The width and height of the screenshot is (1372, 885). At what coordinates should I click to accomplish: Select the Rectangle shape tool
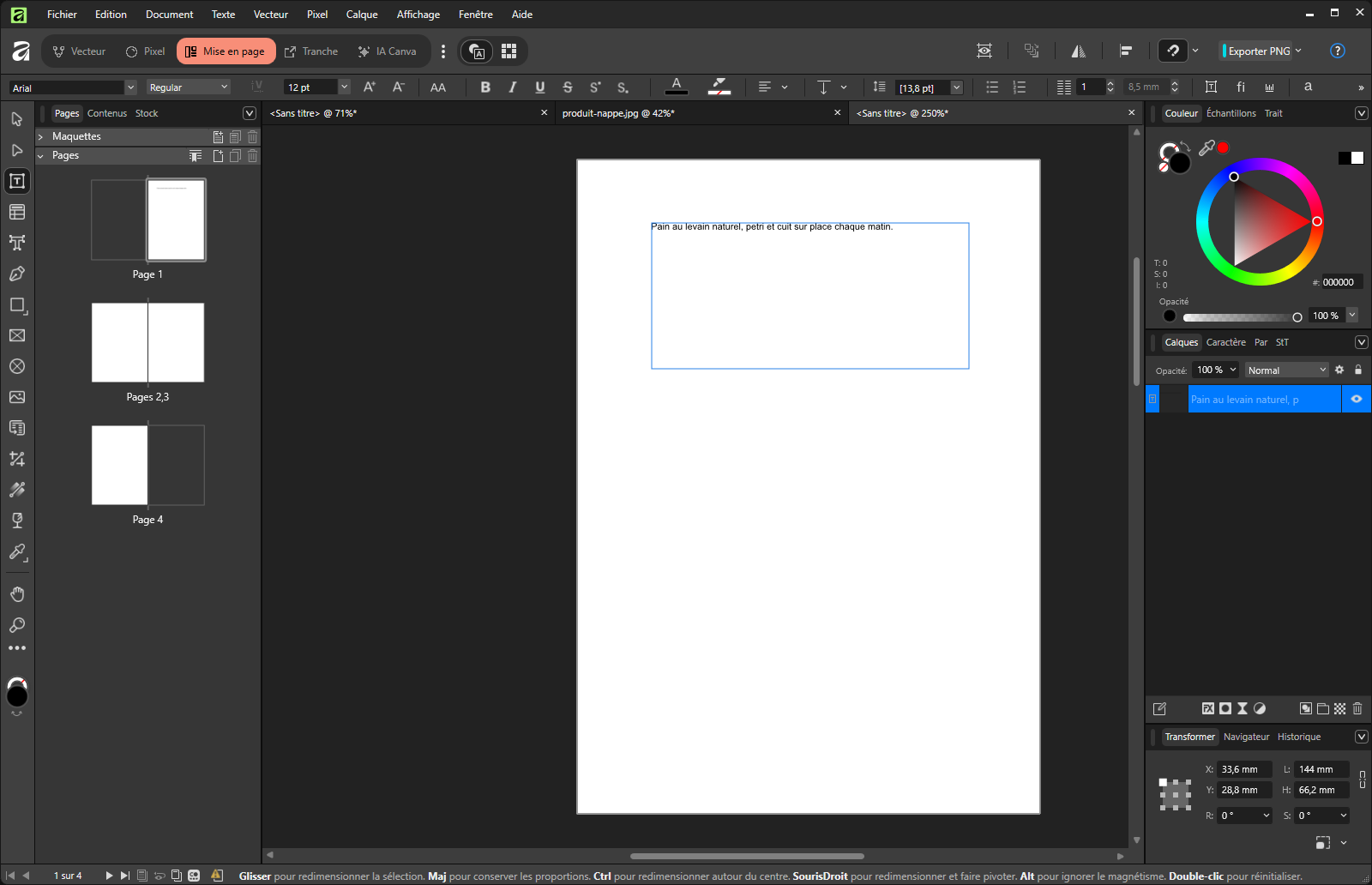[x=17, y=304]
